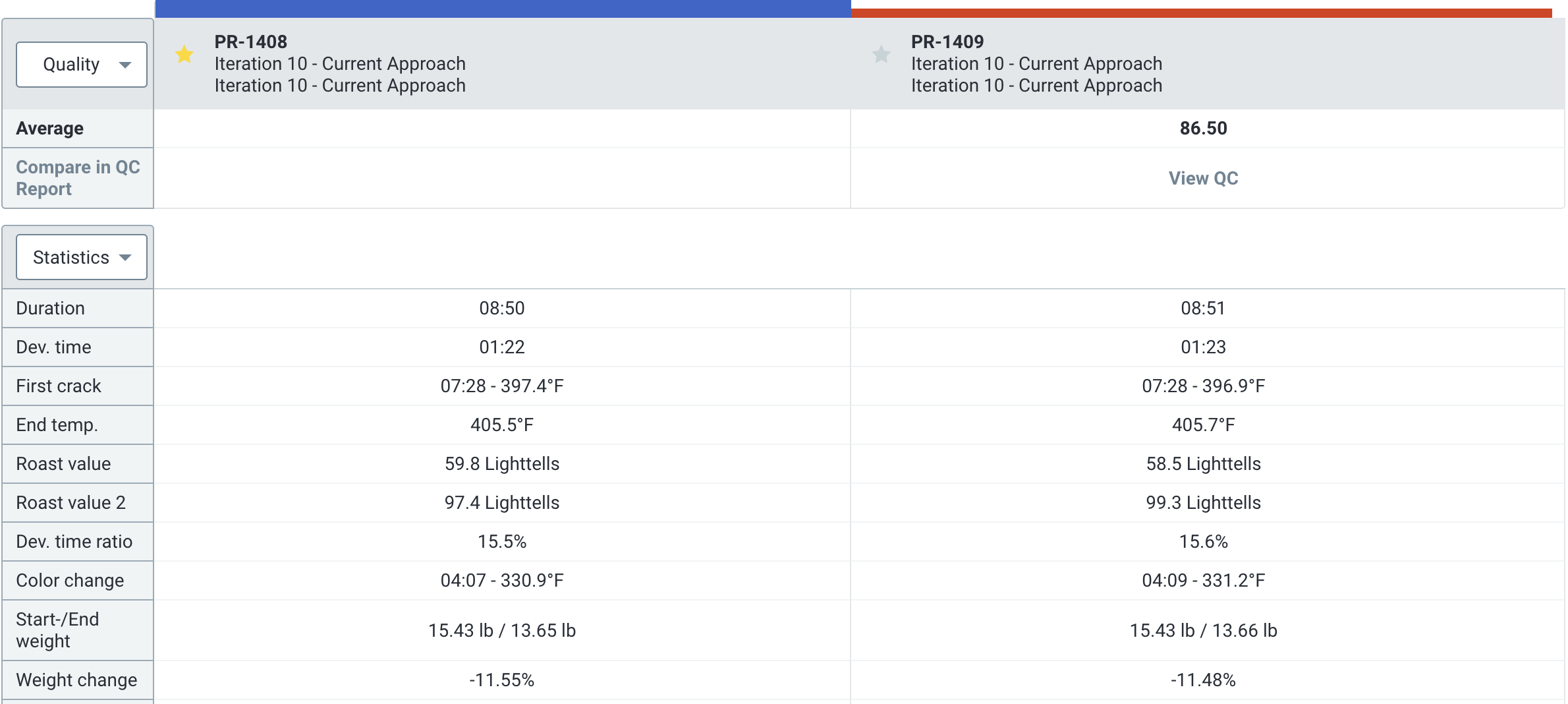
Task: Select the 08:51 duration value
Action: 1203,308
